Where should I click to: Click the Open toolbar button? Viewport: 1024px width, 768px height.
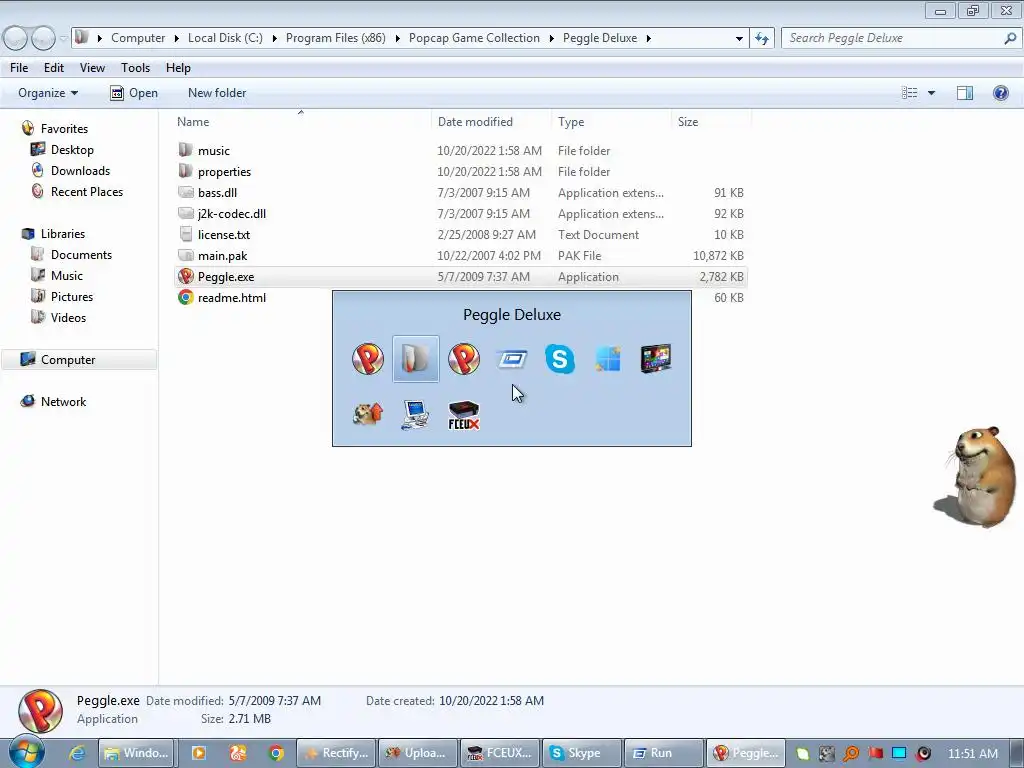(x=134, y=93)
